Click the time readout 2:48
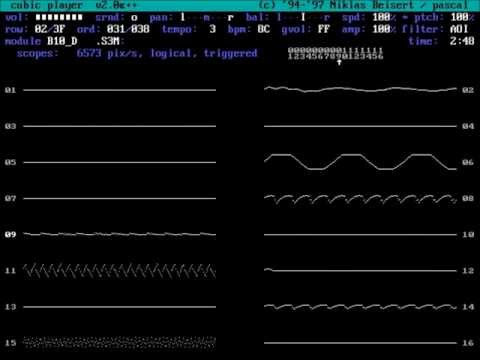 click(x=462, y=41)
